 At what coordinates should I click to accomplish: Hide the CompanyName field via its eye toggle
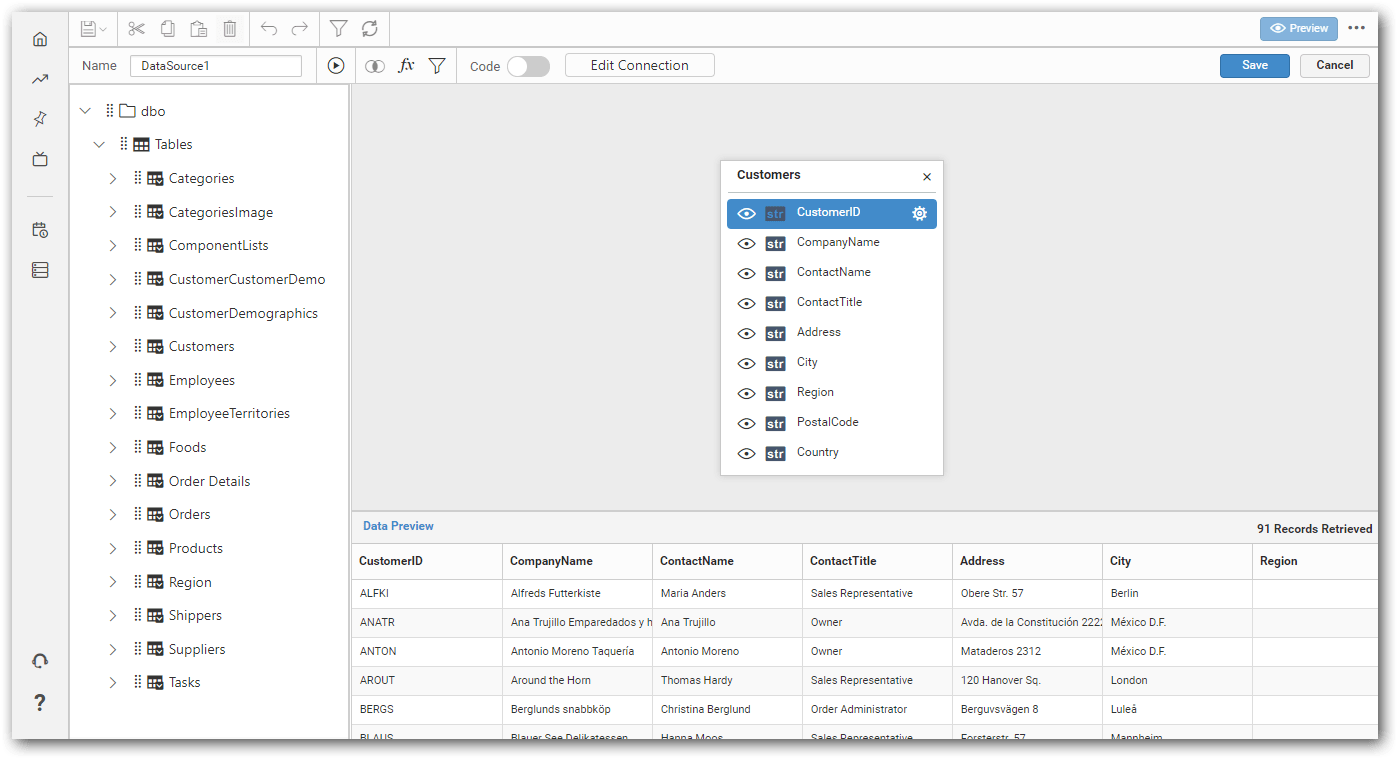coord(746,243)
